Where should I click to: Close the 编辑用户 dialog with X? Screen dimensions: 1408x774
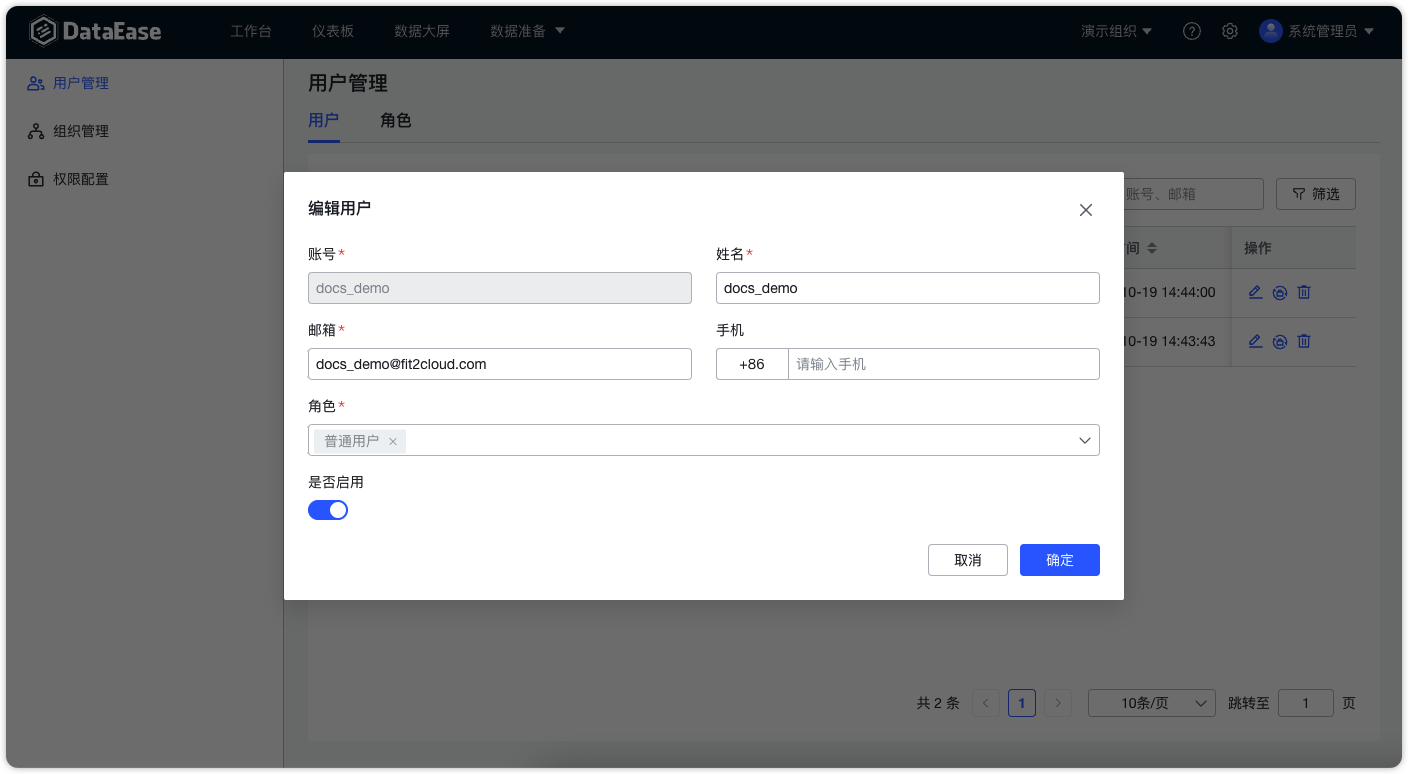1086,210
